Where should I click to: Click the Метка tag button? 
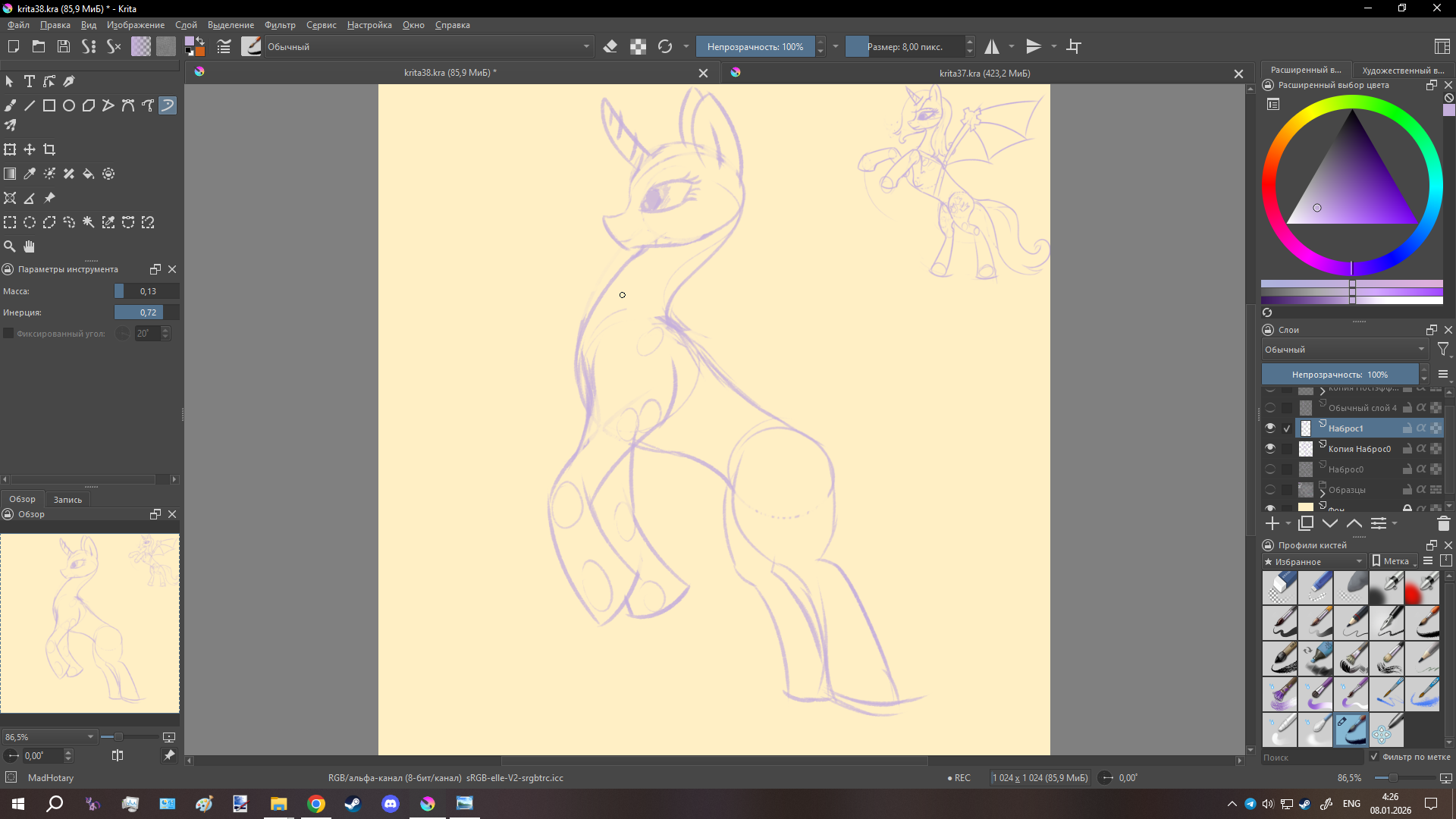pos(1394,562)
